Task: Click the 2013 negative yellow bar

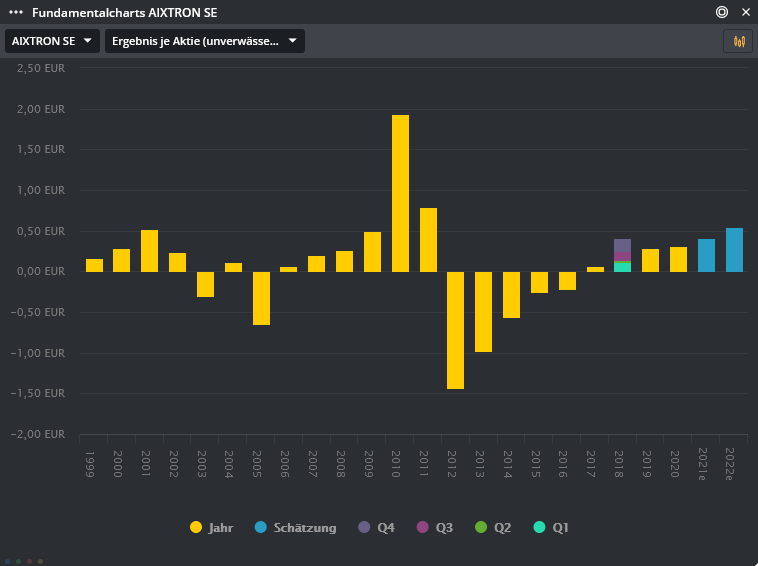Action: [x=483, y=312]
